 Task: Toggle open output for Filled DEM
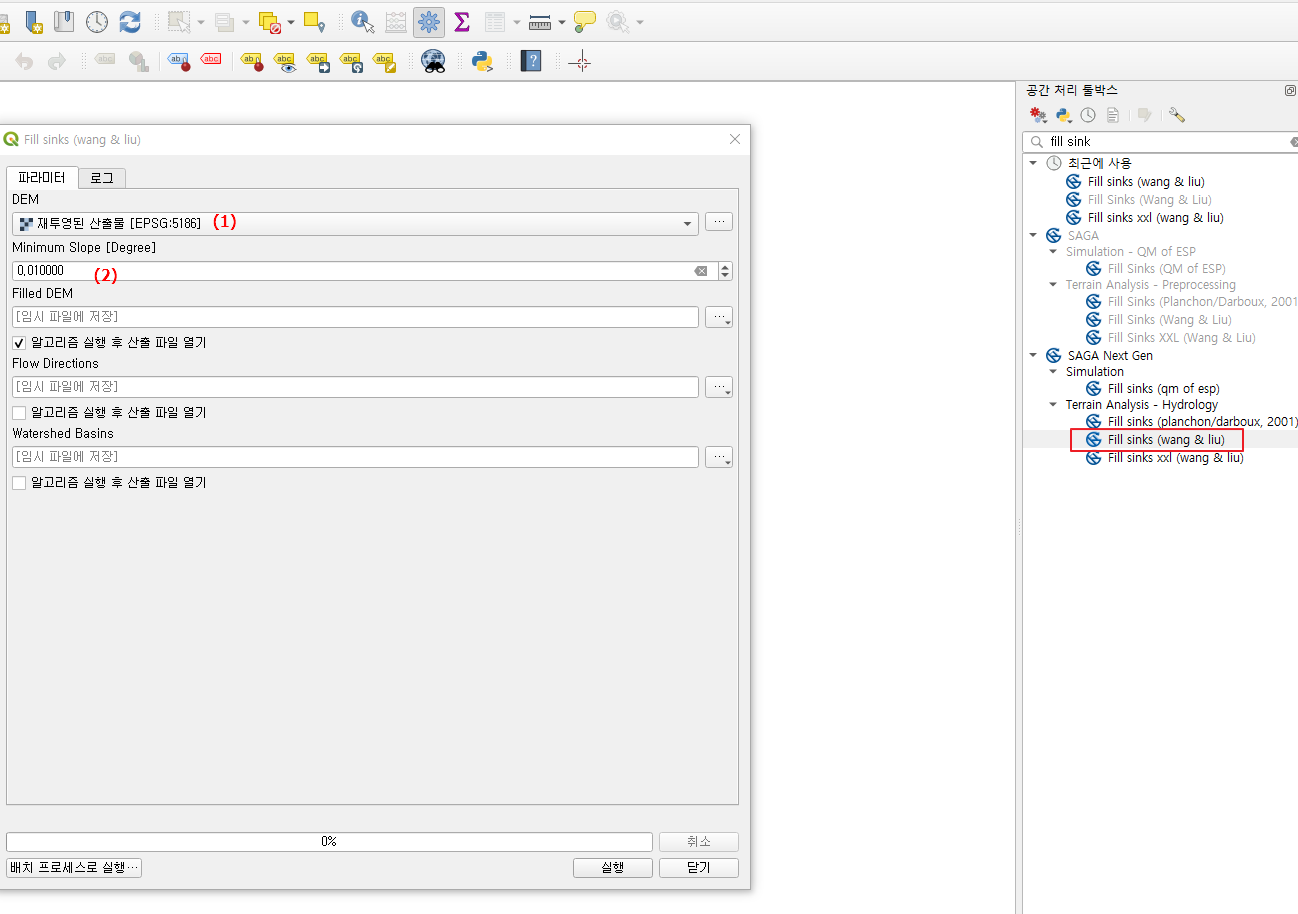pyautogui.click(x=19, y=343)
